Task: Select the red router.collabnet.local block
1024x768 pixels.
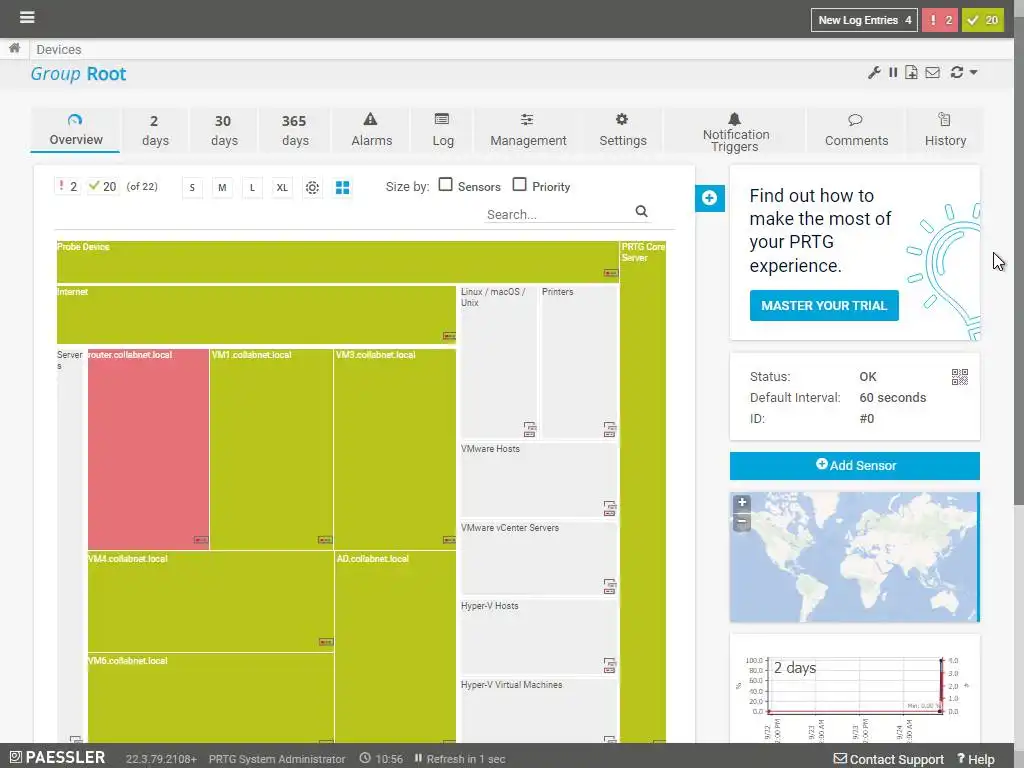Action: pos(148,449)
